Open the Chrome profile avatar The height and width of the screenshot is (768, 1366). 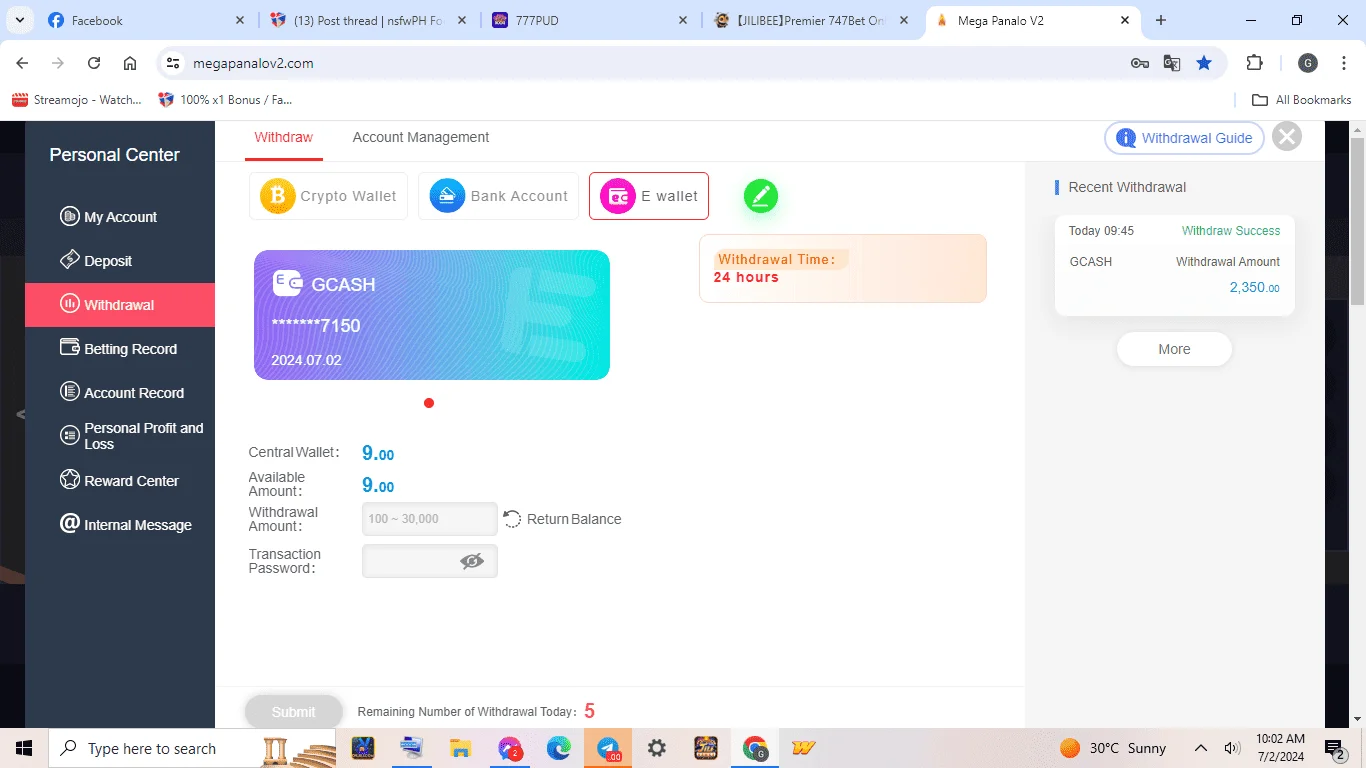pos(1308,63)
